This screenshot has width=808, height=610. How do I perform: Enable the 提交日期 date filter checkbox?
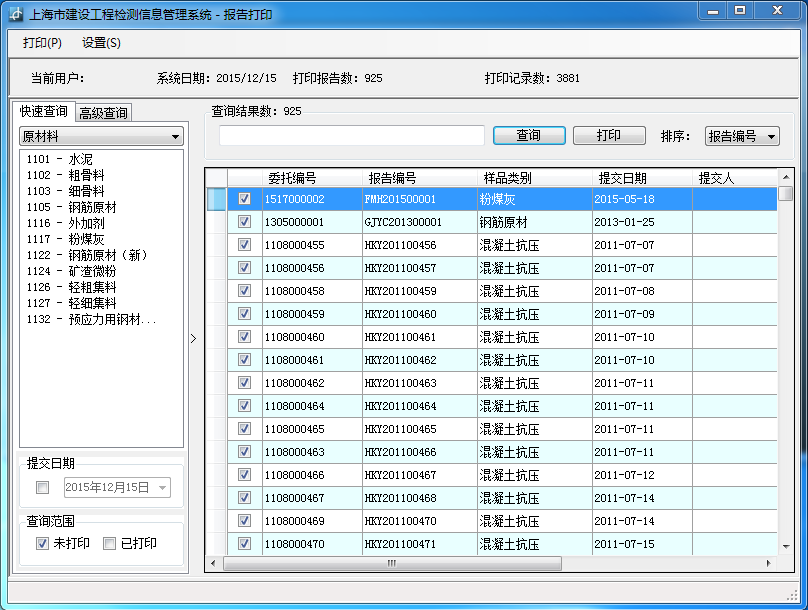point(42,488)
